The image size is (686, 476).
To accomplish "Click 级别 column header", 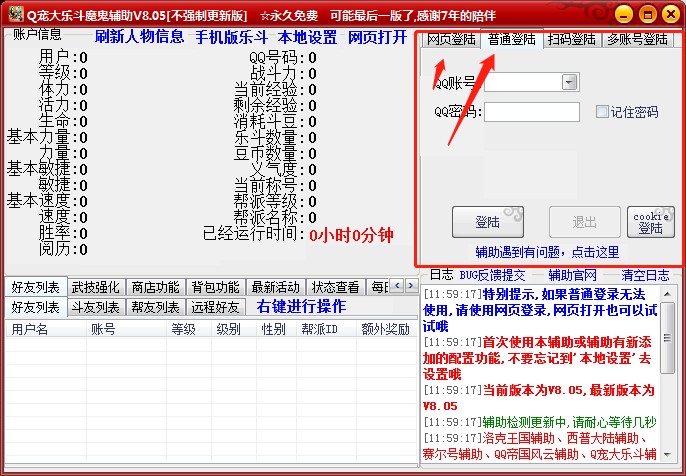I will (x=234, y=329).
